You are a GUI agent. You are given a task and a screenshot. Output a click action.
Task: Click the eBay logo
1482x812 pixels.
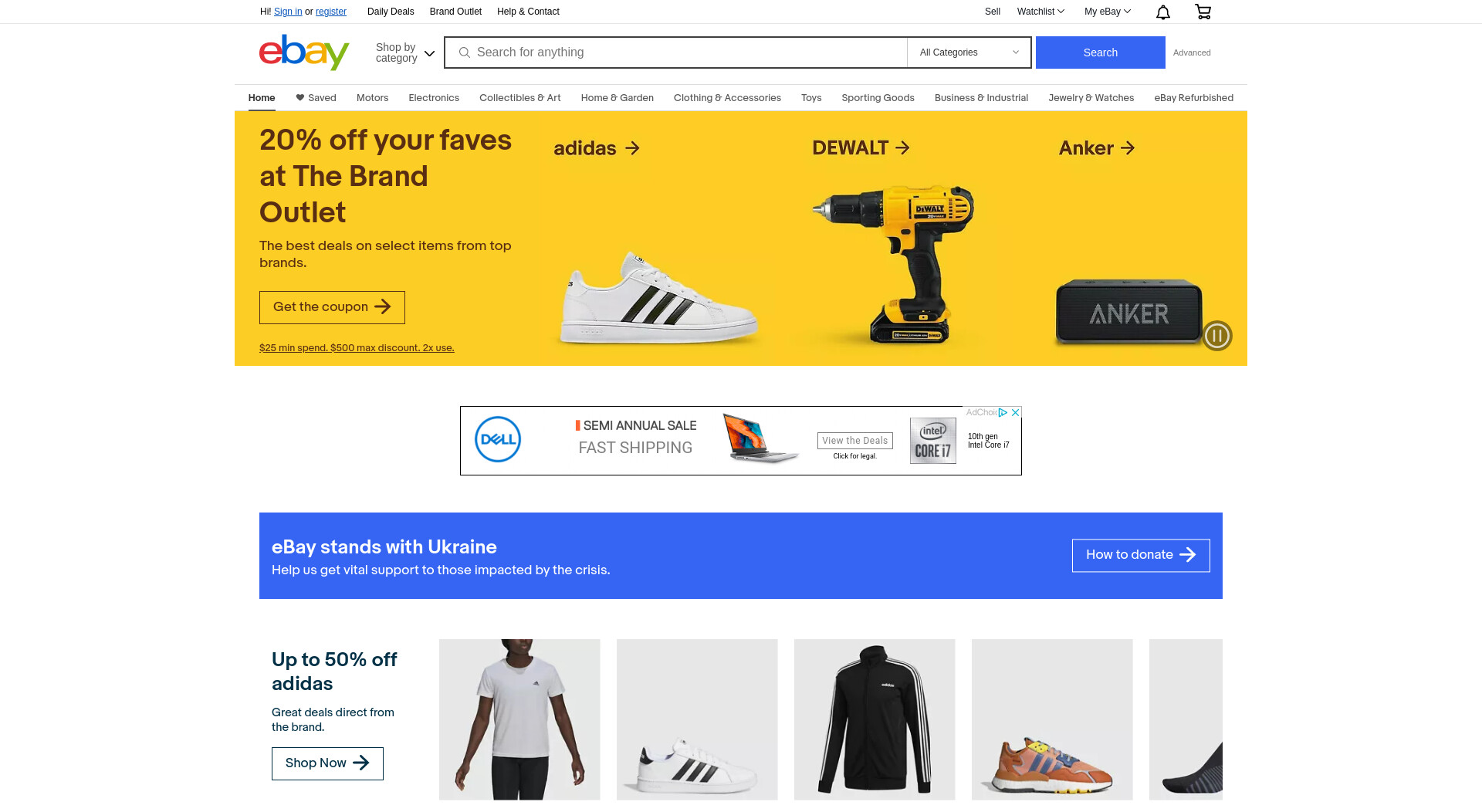(304, 52)
